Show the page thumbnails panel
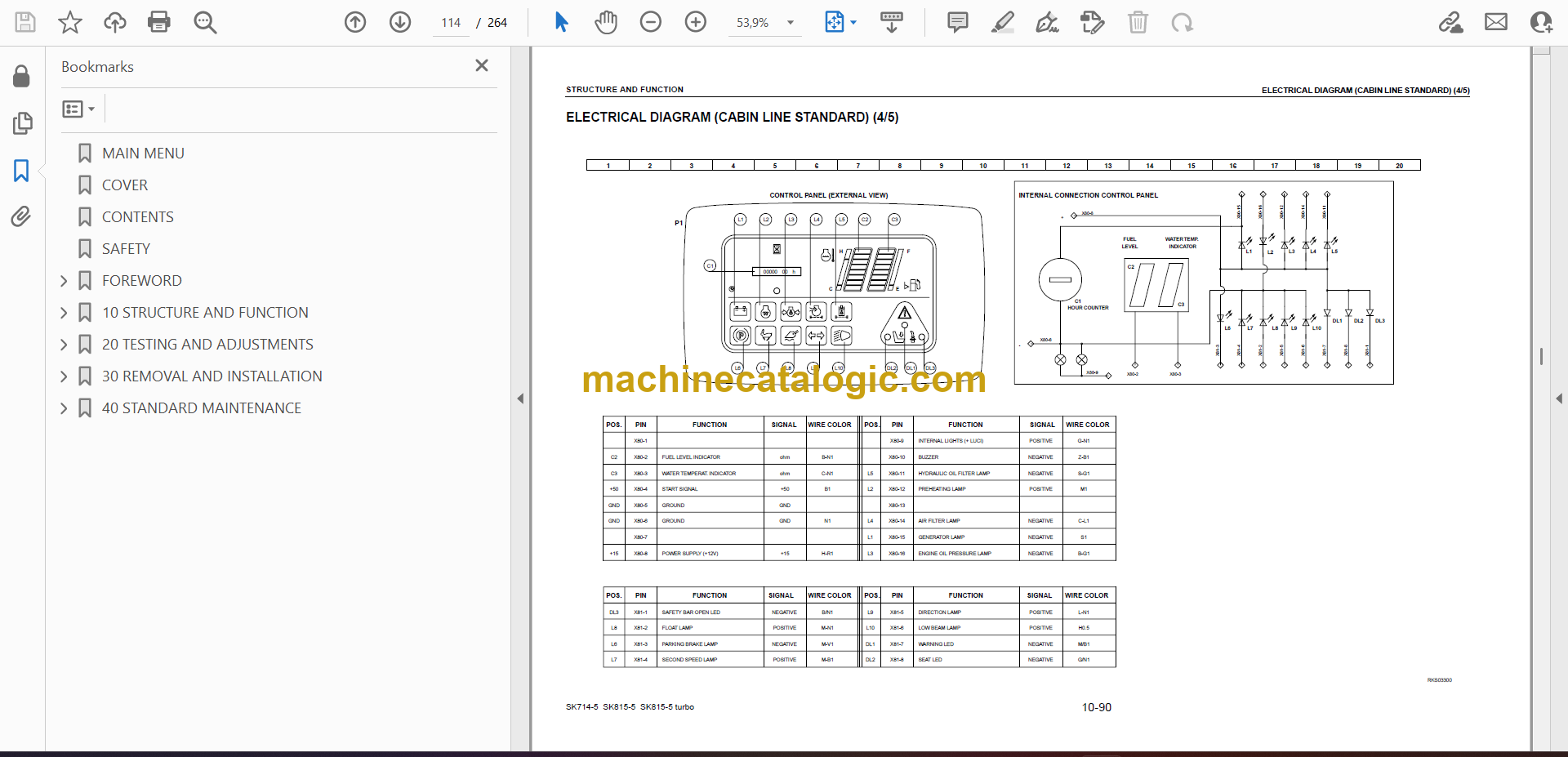 [x=22, y=123]
